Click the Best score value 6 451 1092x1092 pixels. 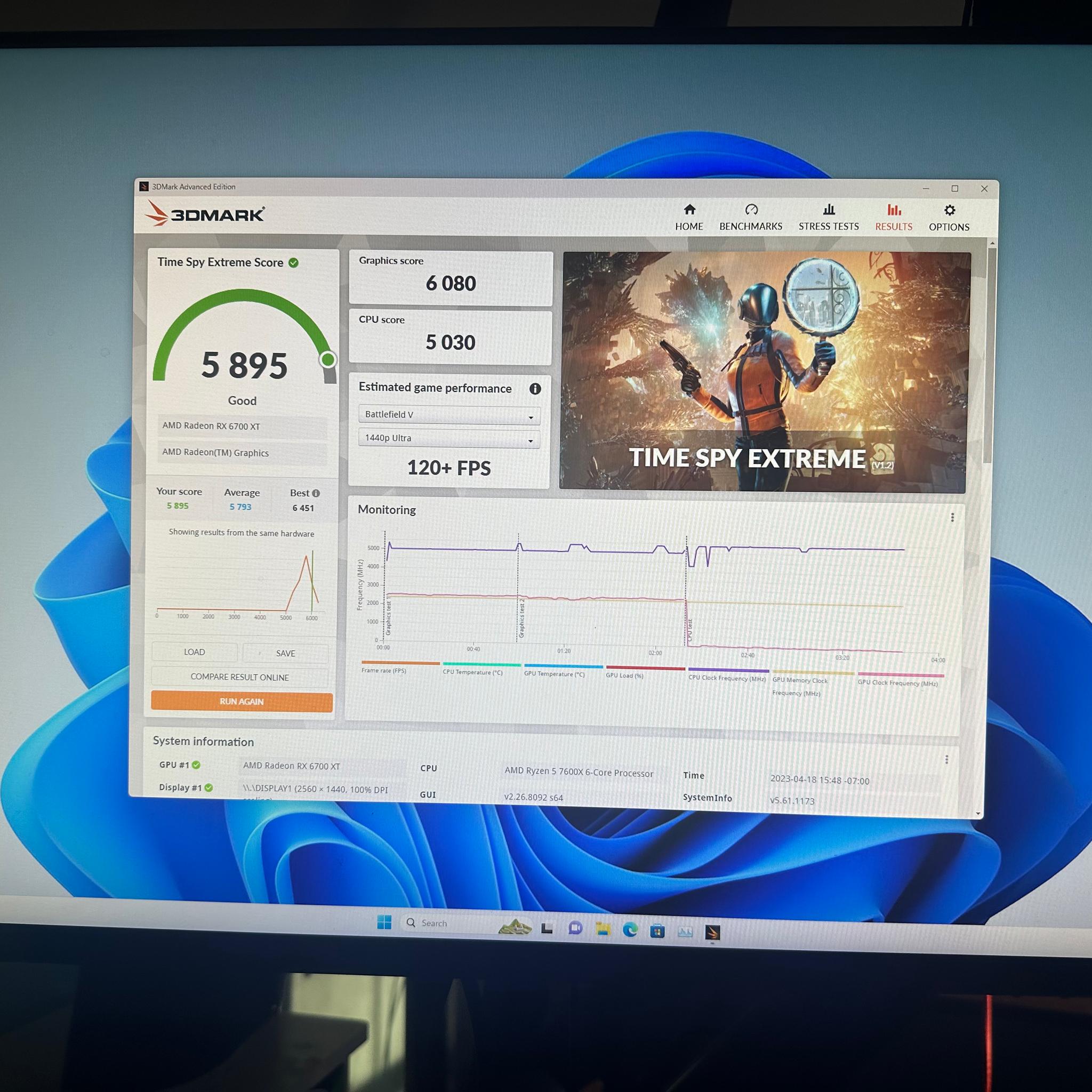[x=303, y=508]
